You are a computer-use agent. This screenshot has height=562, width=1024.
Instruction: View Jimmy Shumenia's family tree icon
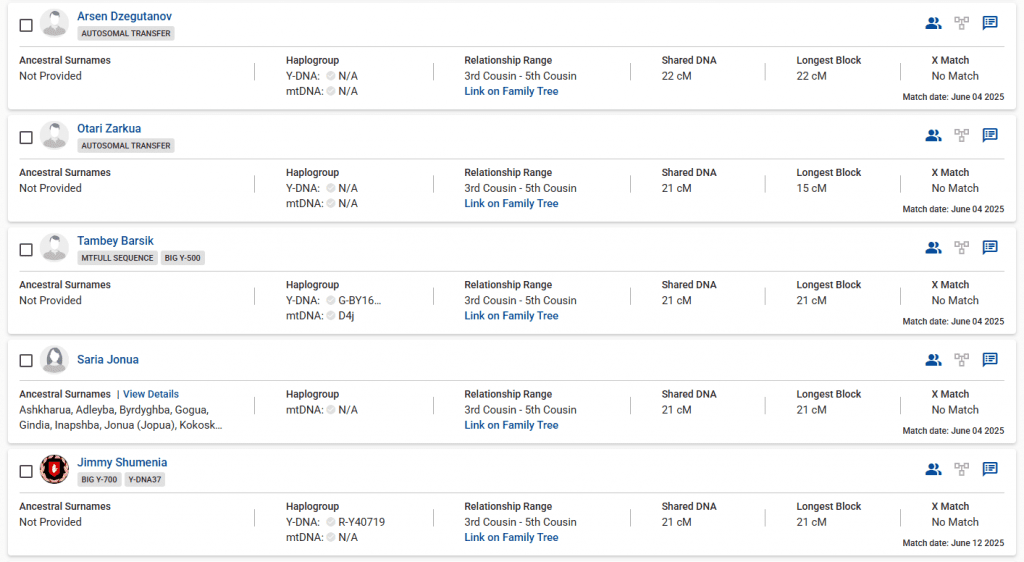(961, 468)
